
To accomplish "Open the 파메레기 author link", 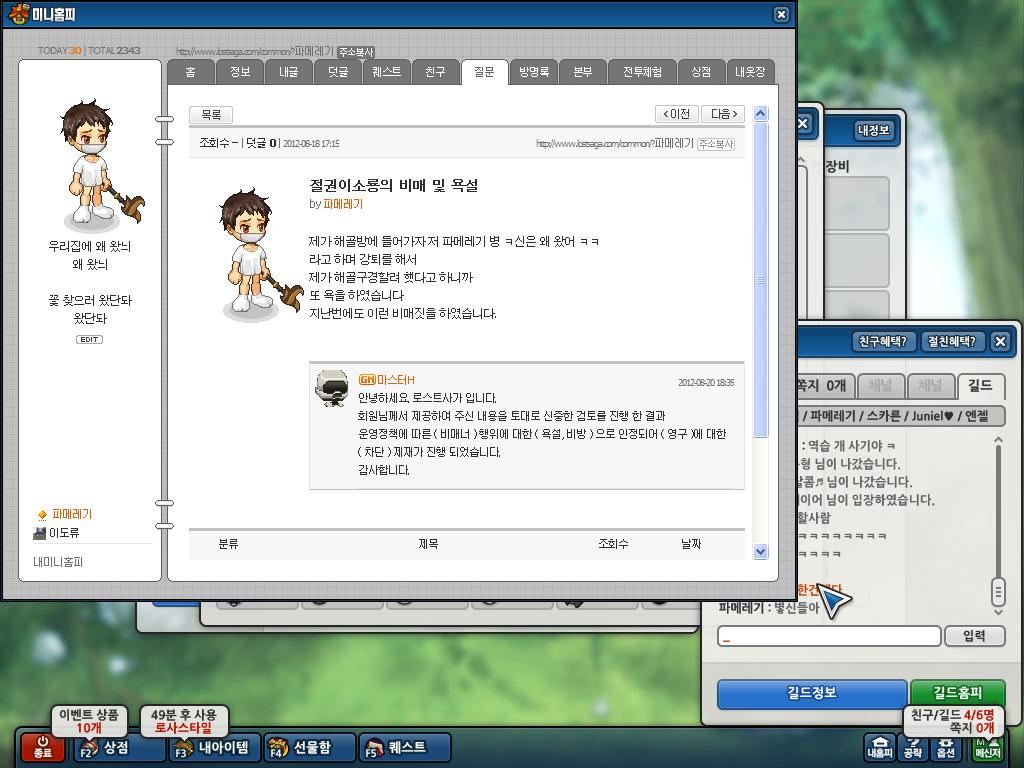I will pyautogui.click(x=342, y=204).
